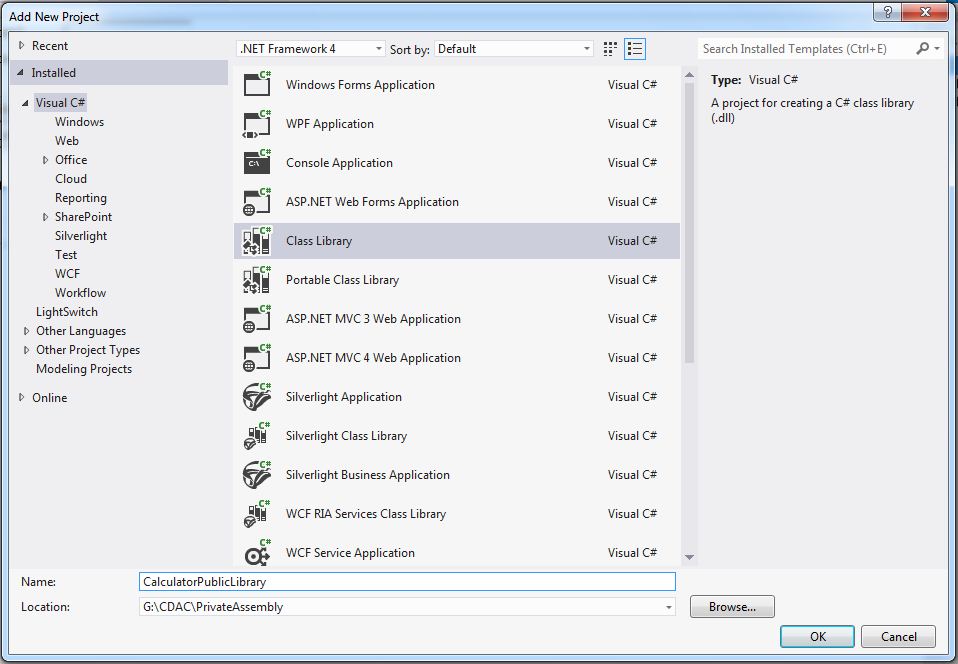Image resolution: width=958 pixels, height=664 pixels.
Task: Select the Silverlight category
Action: click(x=81, y=236)
